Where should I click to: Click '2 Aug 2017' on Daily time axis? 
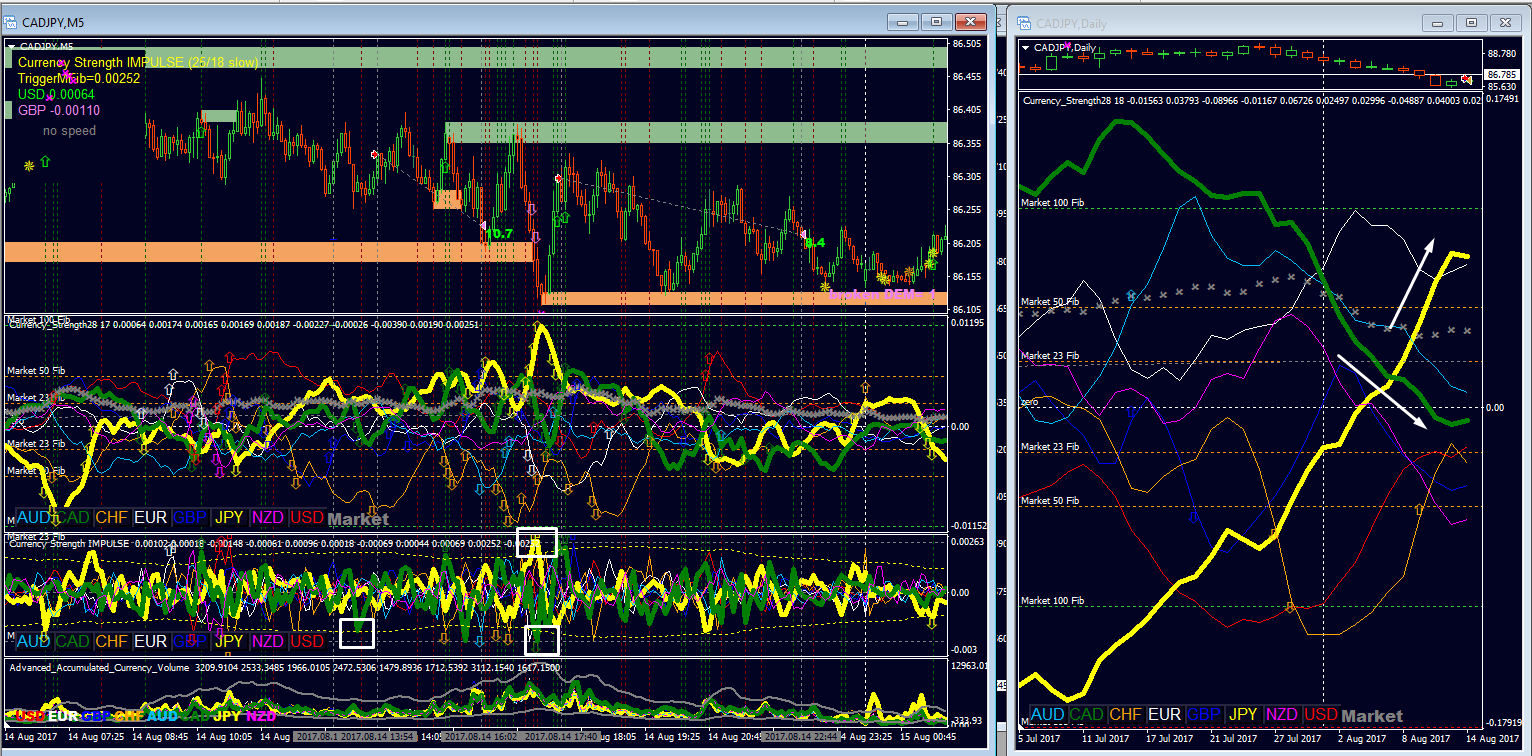tap(1364, 739)
